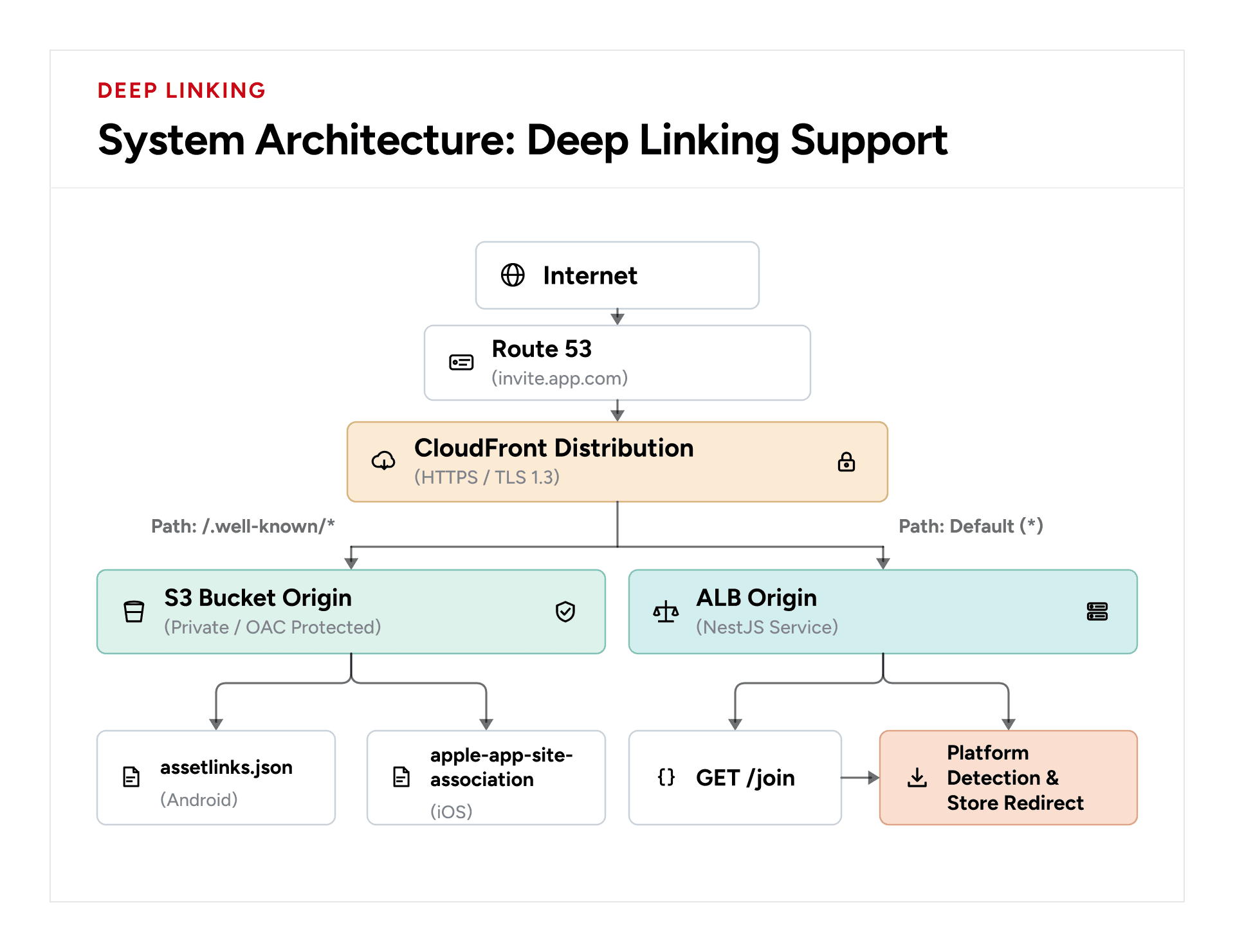The height and width of the screenshot is (952, 1235).
Task: Select the S3 Bucket Origin title
Action: click(x=258, y=598)
